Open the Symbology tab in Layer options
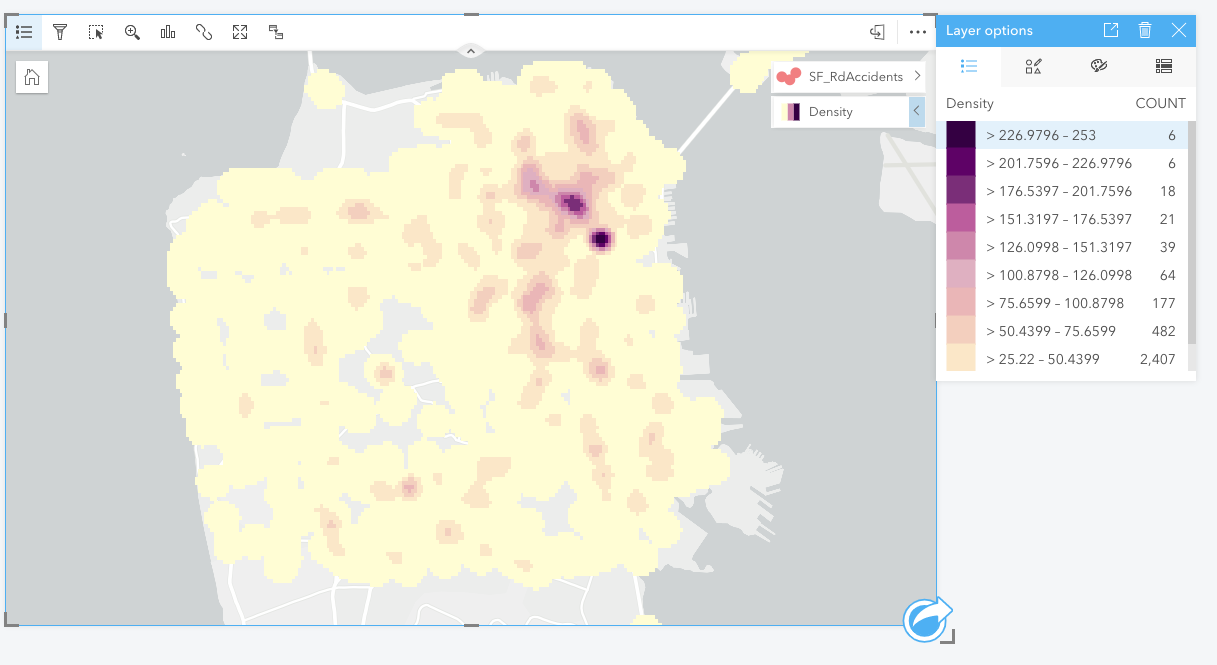The width and height of the screenshot is (1217, 665). (x=1033, y=67)
